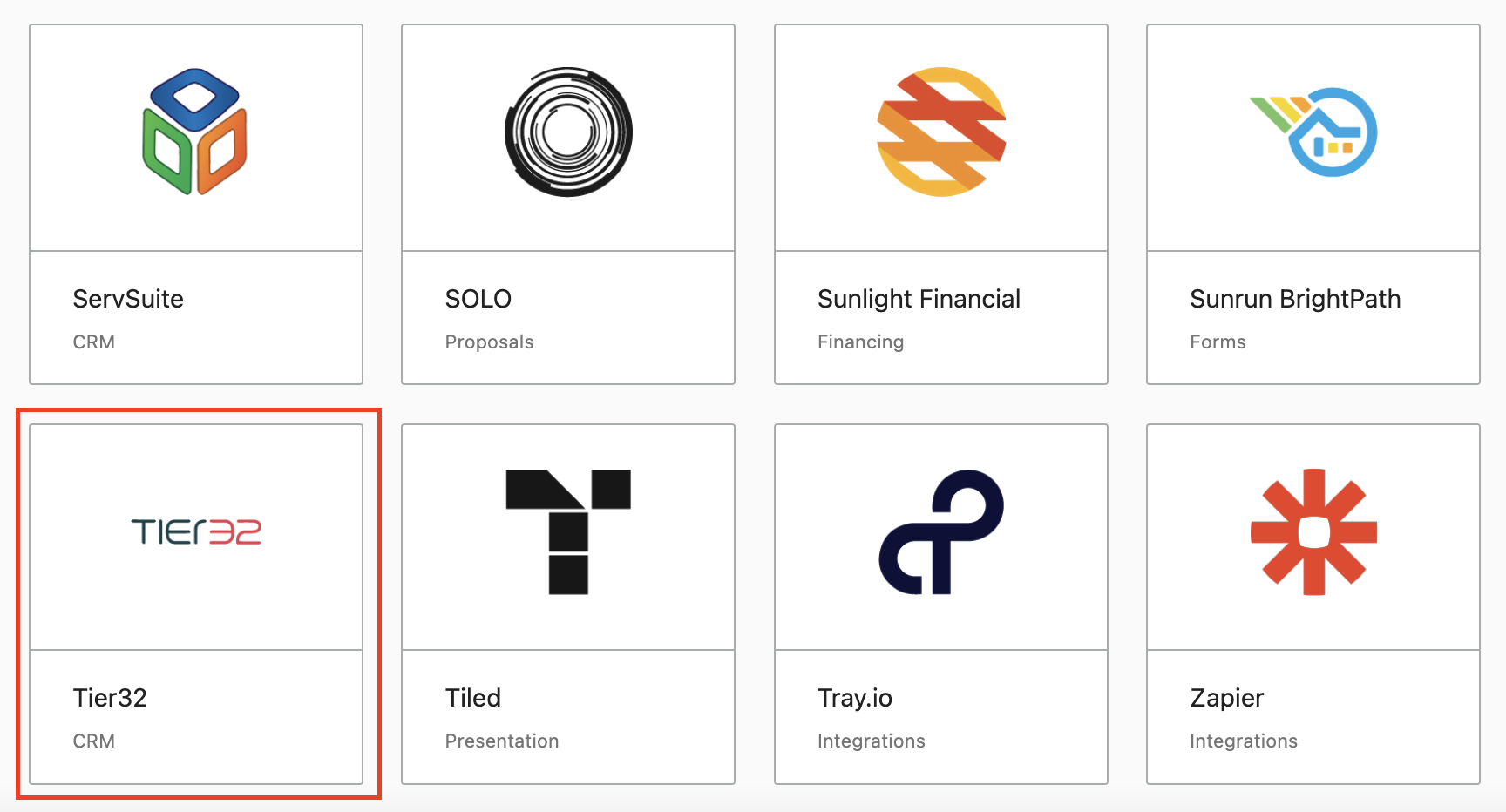This screenshot has height=812, width=1506.
Task: Open the Tray.io title text
Action: [x=855, y=698]
